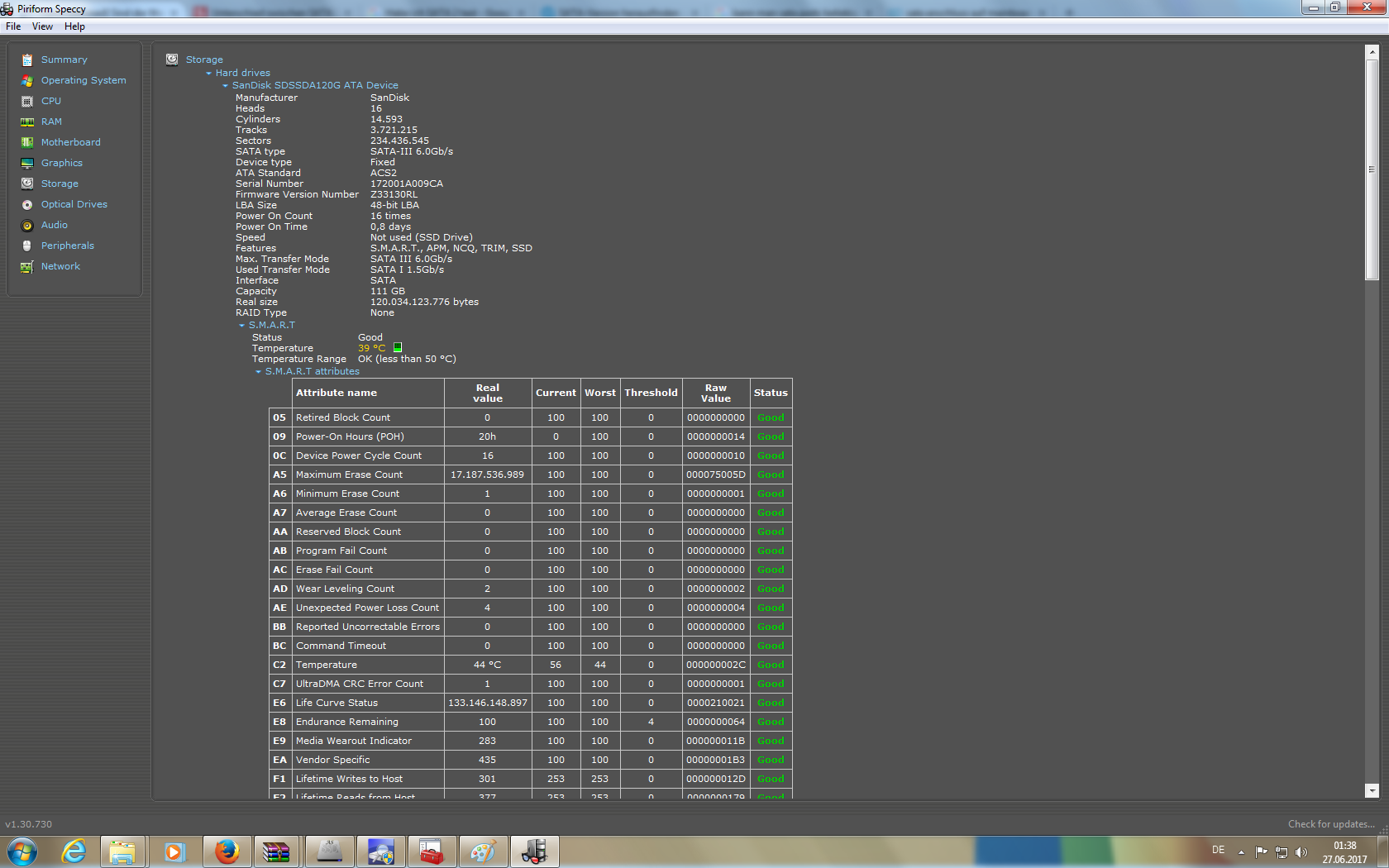Click the CPU chip icon in sidebar

[x=27, y=101]
